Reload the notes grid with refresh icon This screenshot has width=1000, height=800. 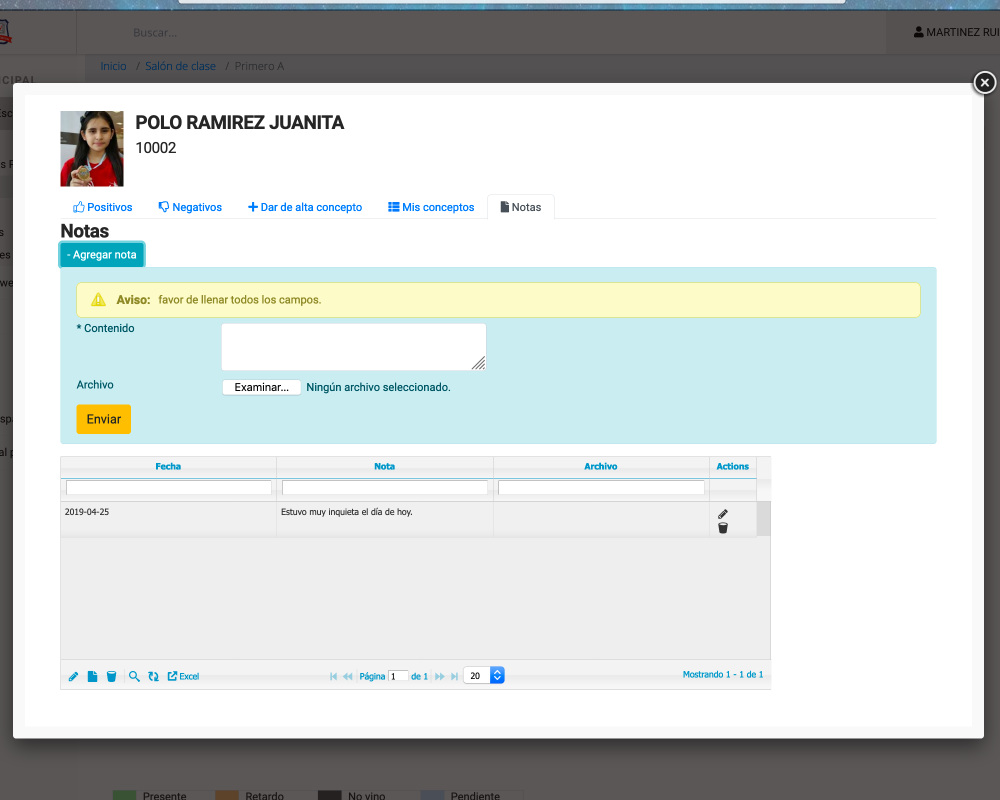point(153,677)
